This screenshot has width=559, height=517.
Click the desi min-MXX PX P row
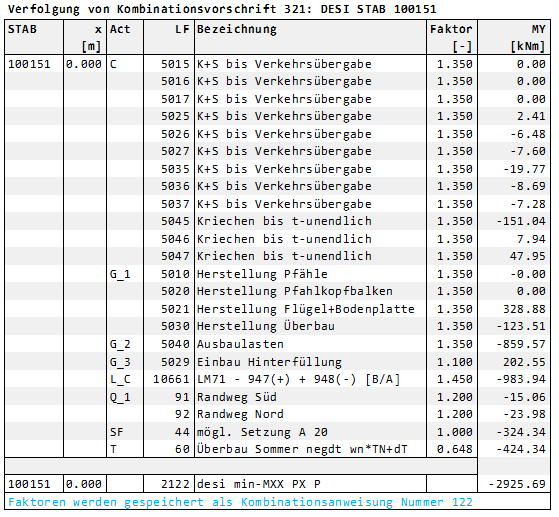(277, 484)
